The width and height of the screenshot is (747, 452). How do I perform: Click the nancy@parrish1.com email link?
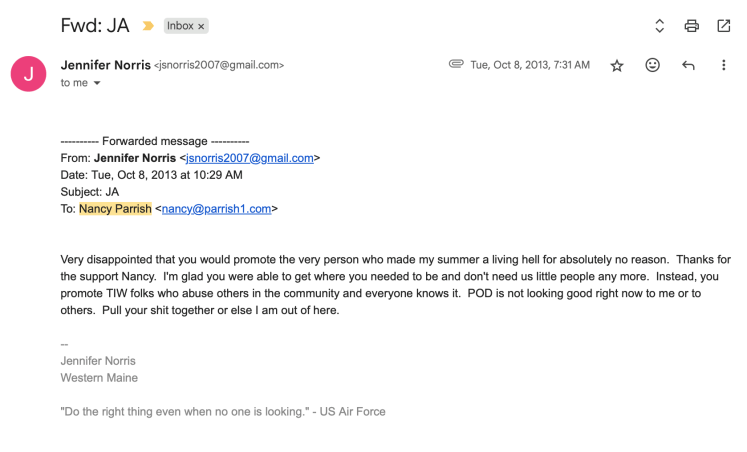tap(216, 209)
